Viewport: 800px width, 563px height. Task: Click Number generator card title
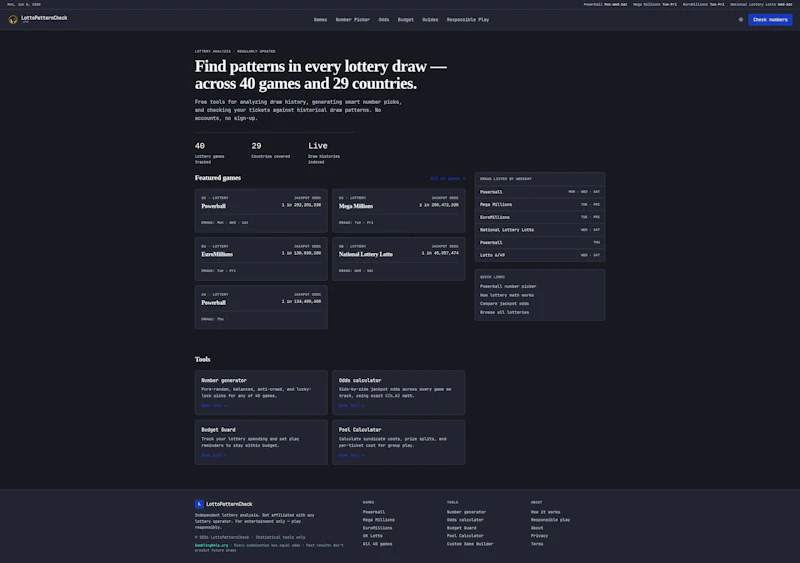(223, 380)
